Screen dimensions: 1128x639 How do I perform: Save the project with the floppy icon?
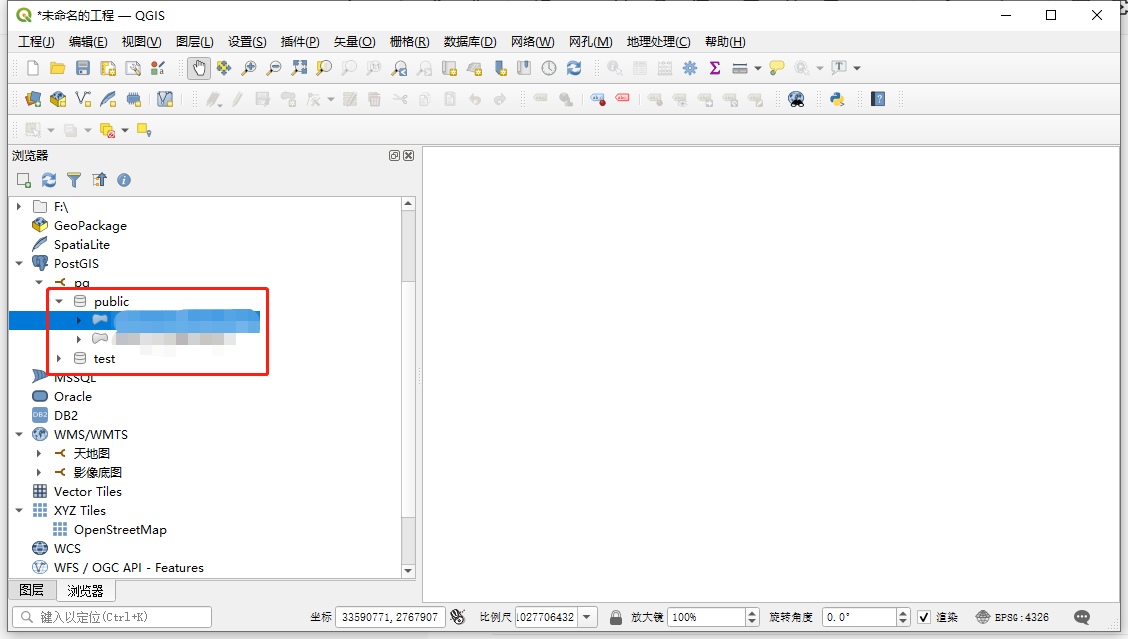point(83,68)
